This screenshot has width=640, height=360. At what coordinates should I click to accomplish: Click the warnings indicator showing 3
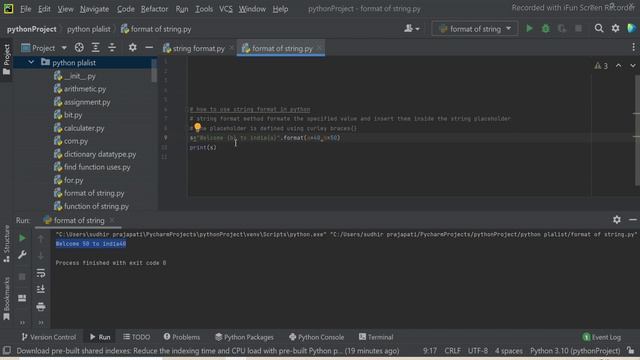[601, 66]
